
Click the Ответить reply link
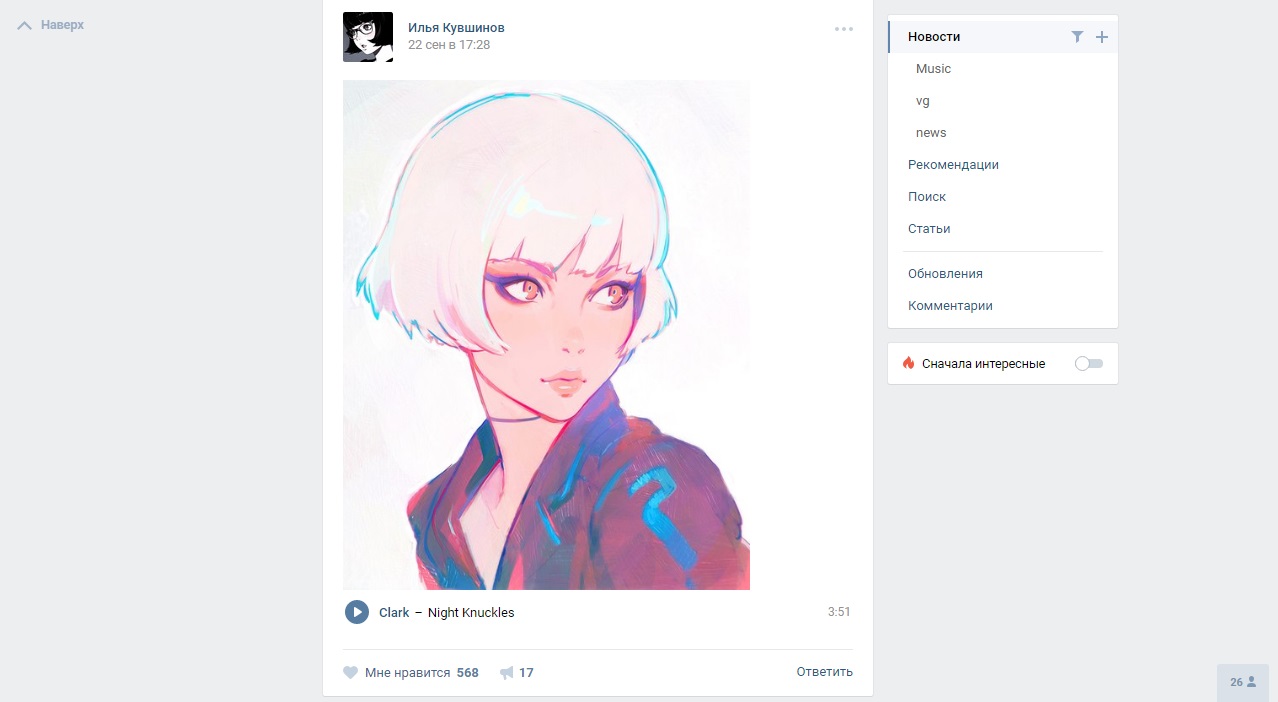click(x=825, y=672)
